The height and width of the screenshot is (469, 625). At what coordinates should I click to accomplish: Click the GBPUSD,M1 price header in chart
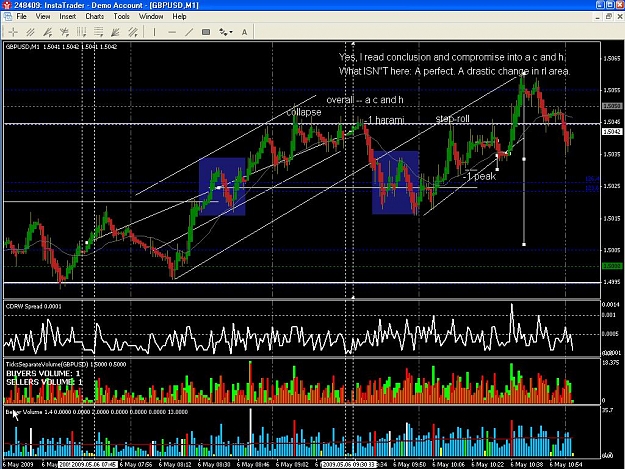click(61, 47)
